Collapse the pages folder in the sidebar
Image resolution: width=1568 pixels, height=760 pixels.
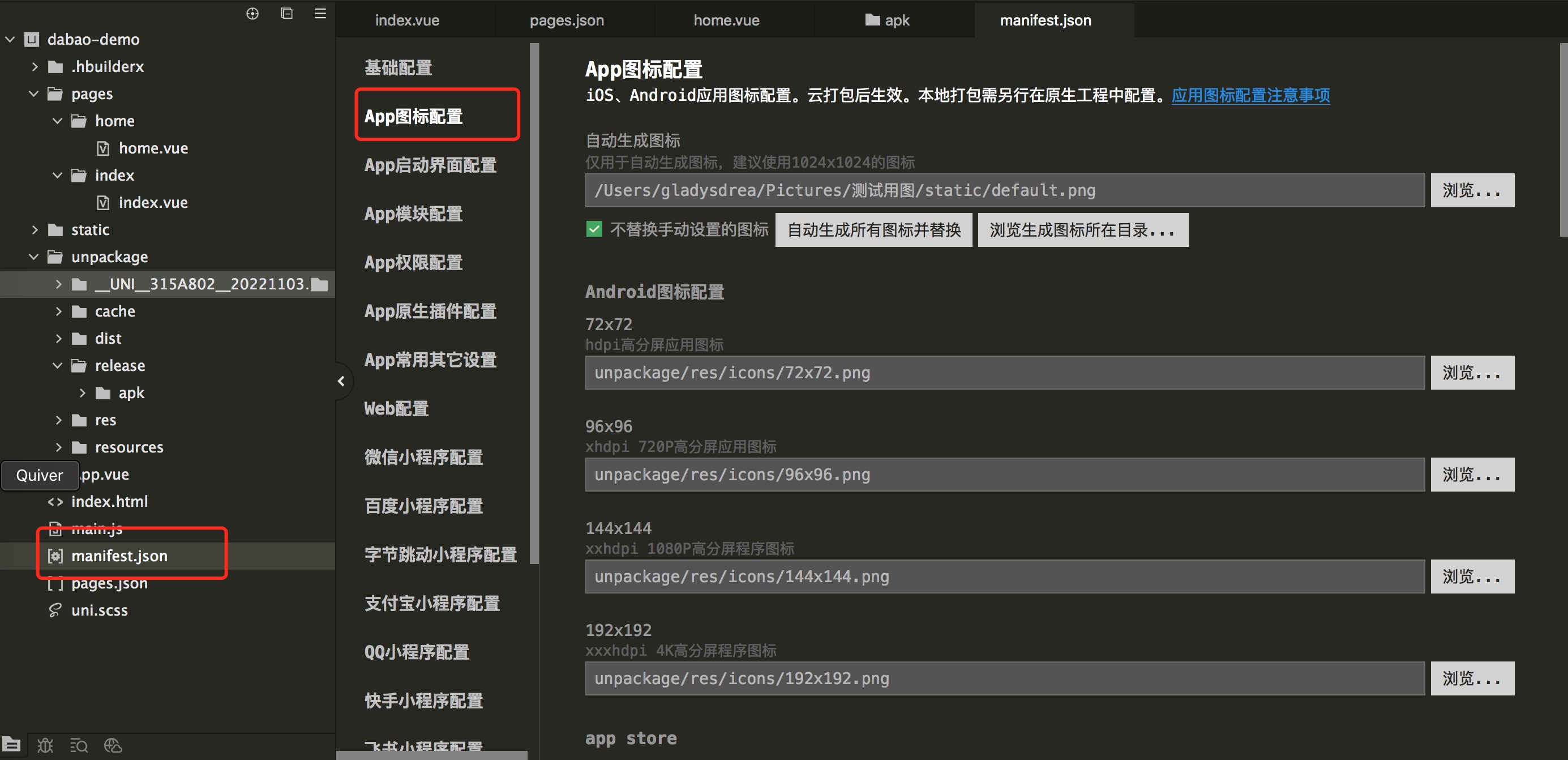tap(33, 93)
